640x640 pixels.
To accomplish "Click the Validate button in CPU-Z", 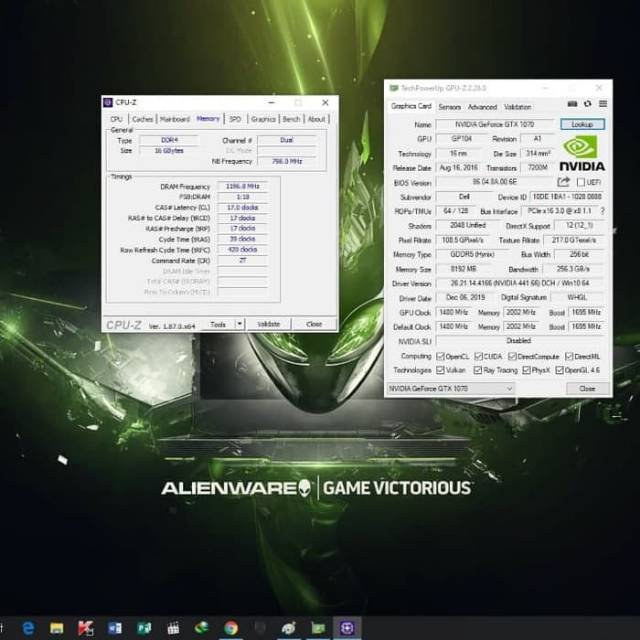I will tap(269, 324).
